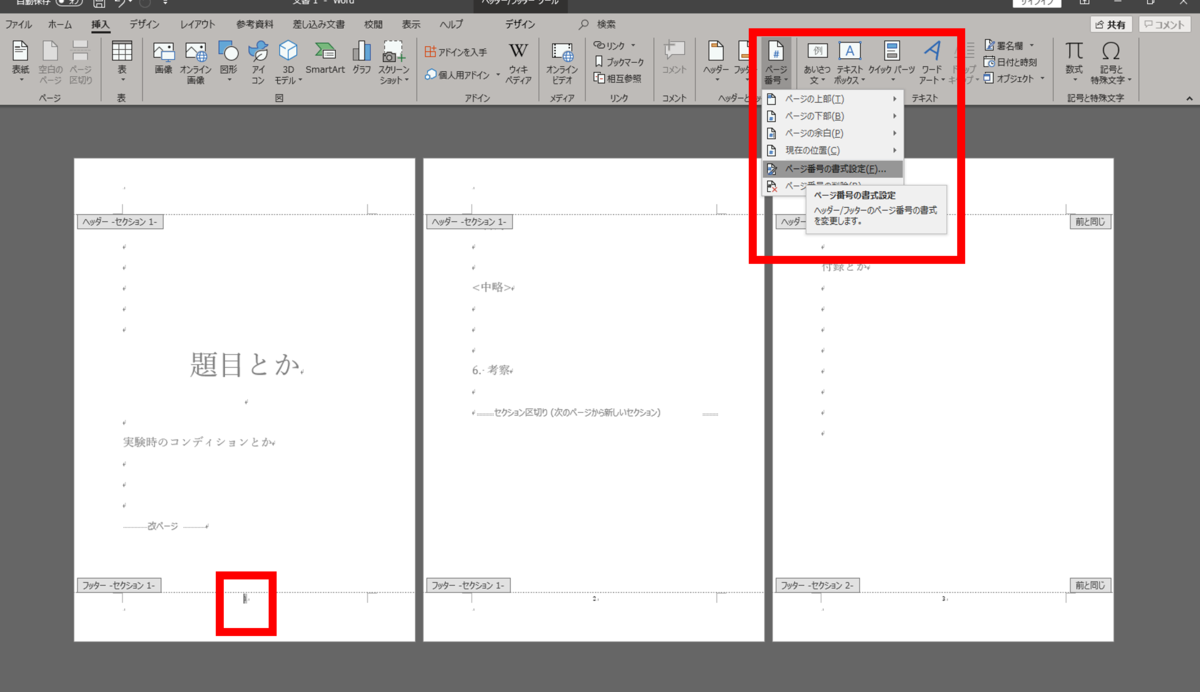Click アドインを入手 to get add-ins
This screenshot has height=692, width=1200.
coord(455,52)
